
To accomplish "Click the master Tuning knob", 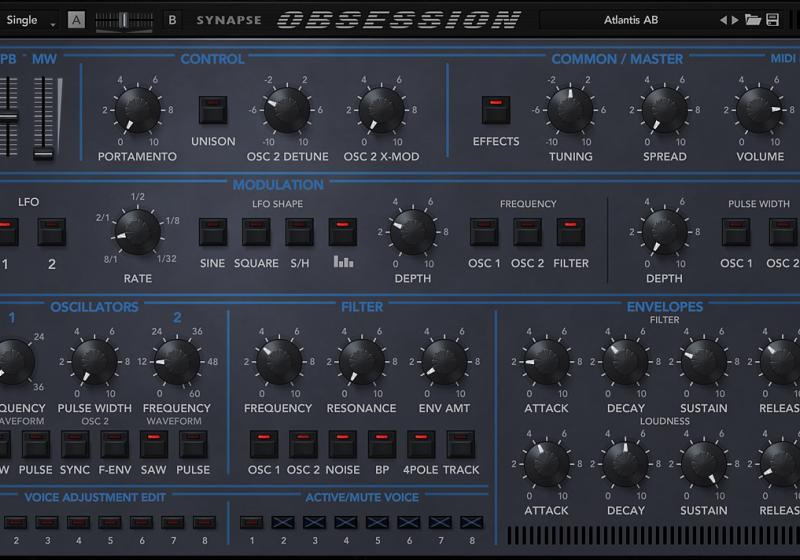I will [x=570, y=110].
